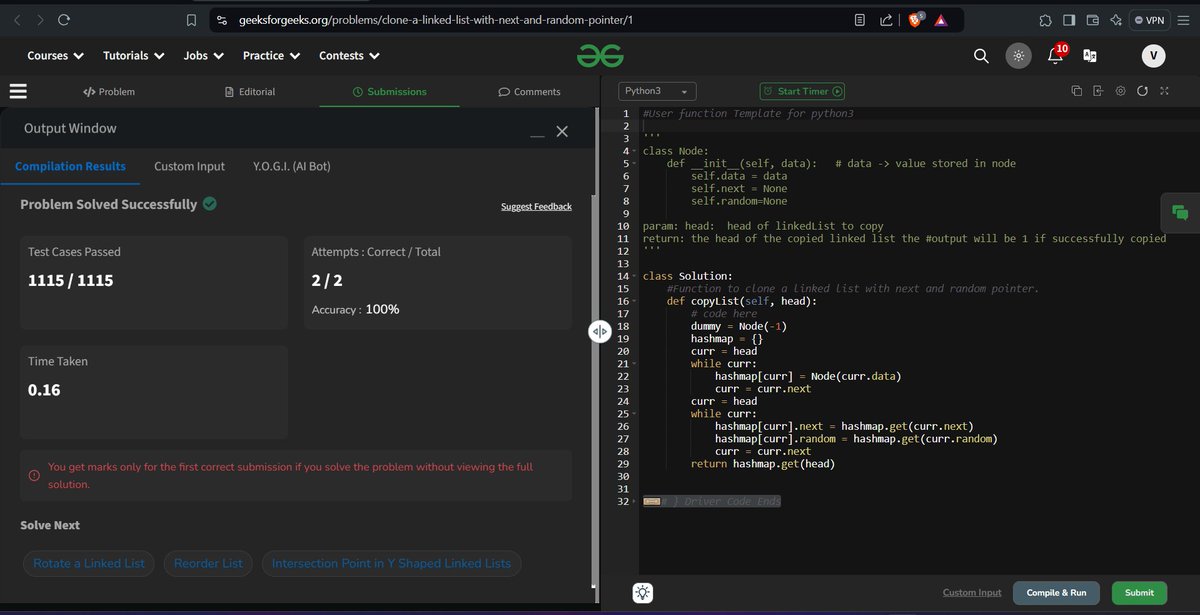Screen dimensions: 1200x615
Task: Go to GeeksforGeeks home via the logo
Action: [599, 56]
